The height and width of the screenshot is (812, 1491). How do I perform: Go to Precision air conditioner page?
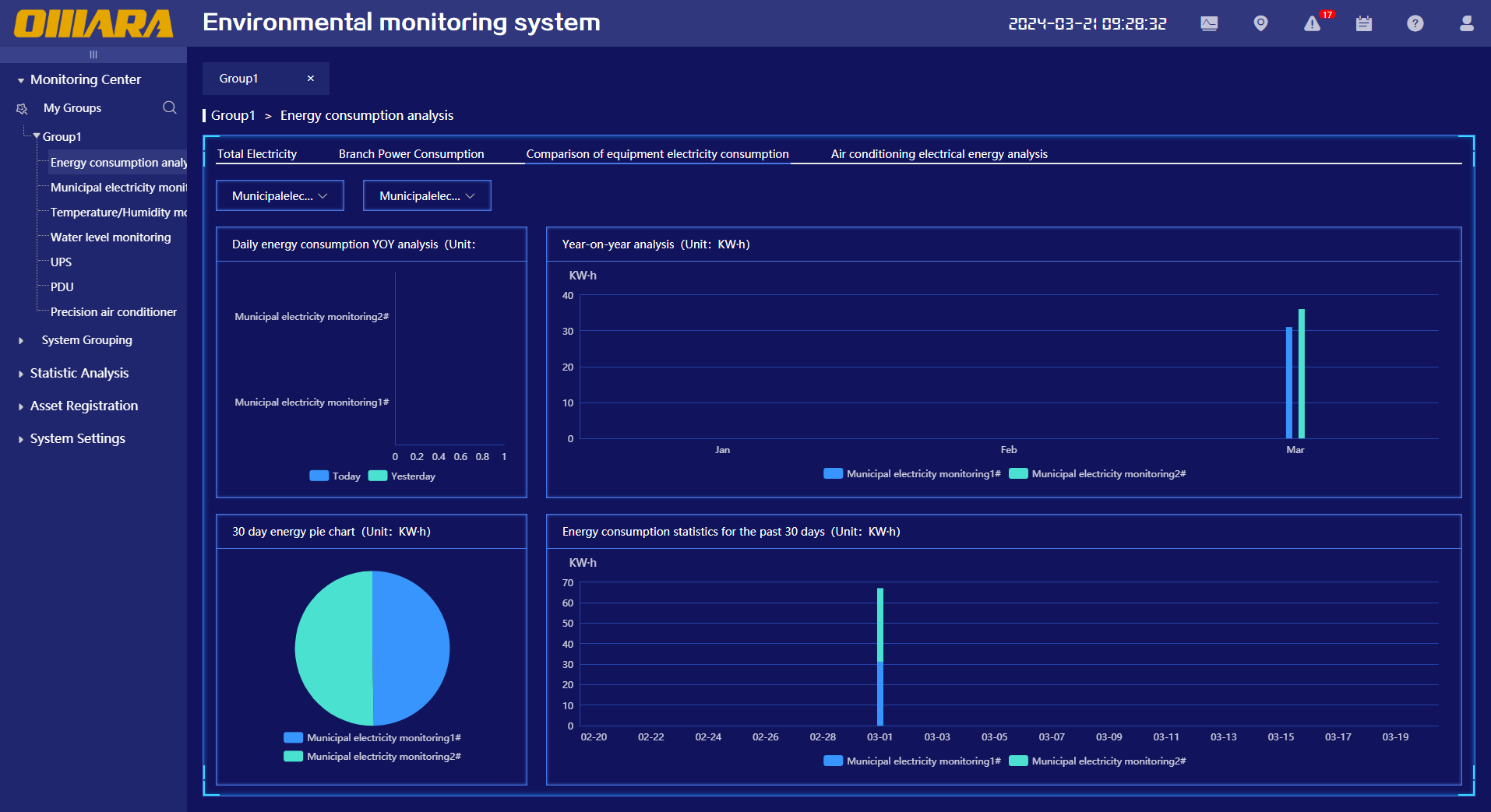(x=114, y=312)
